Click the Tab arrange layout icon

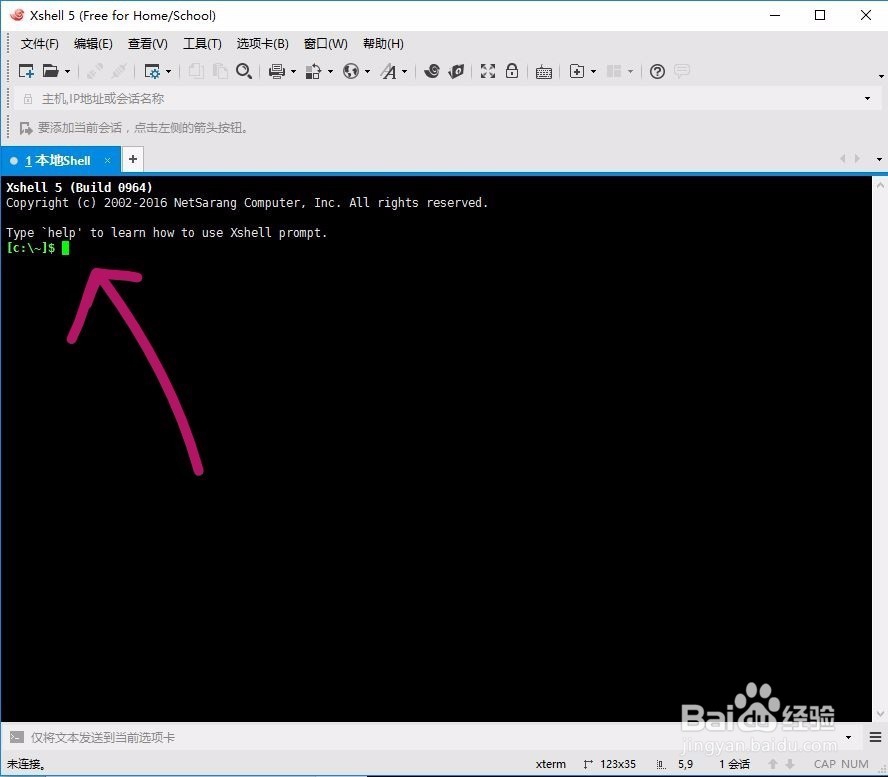click(614, 71)
